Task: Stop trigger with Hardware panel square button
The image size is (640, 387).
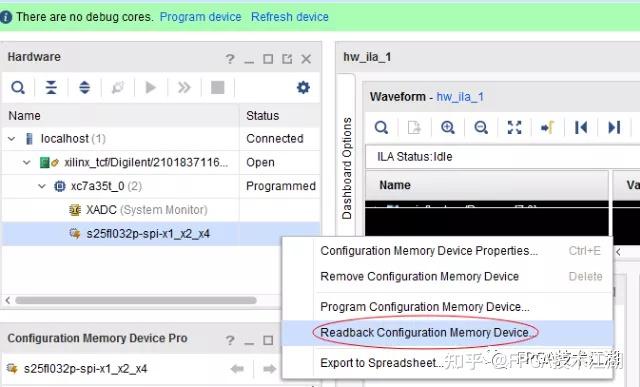Action: pyautogui.click(x=217, y=87)
